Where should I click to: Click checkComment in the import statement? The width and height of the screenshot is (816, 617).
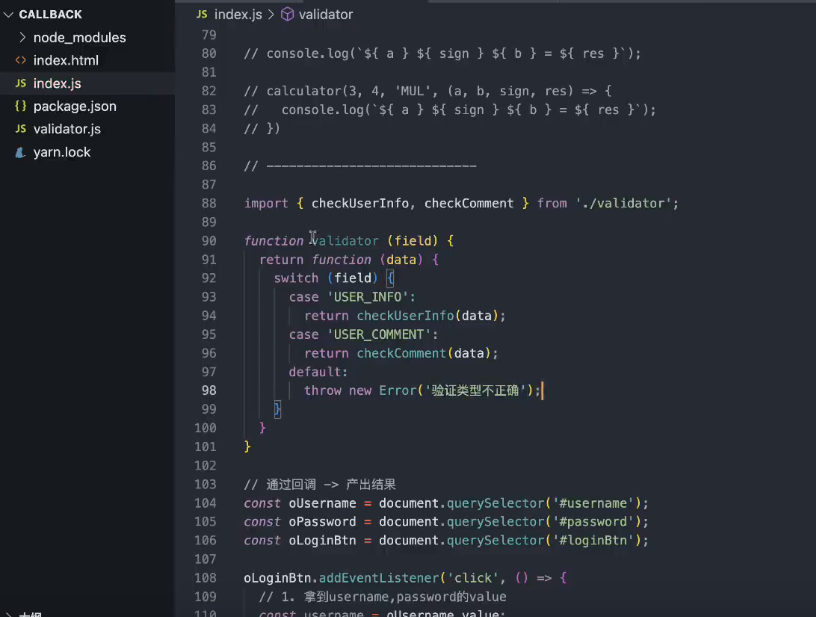point(468,203)
